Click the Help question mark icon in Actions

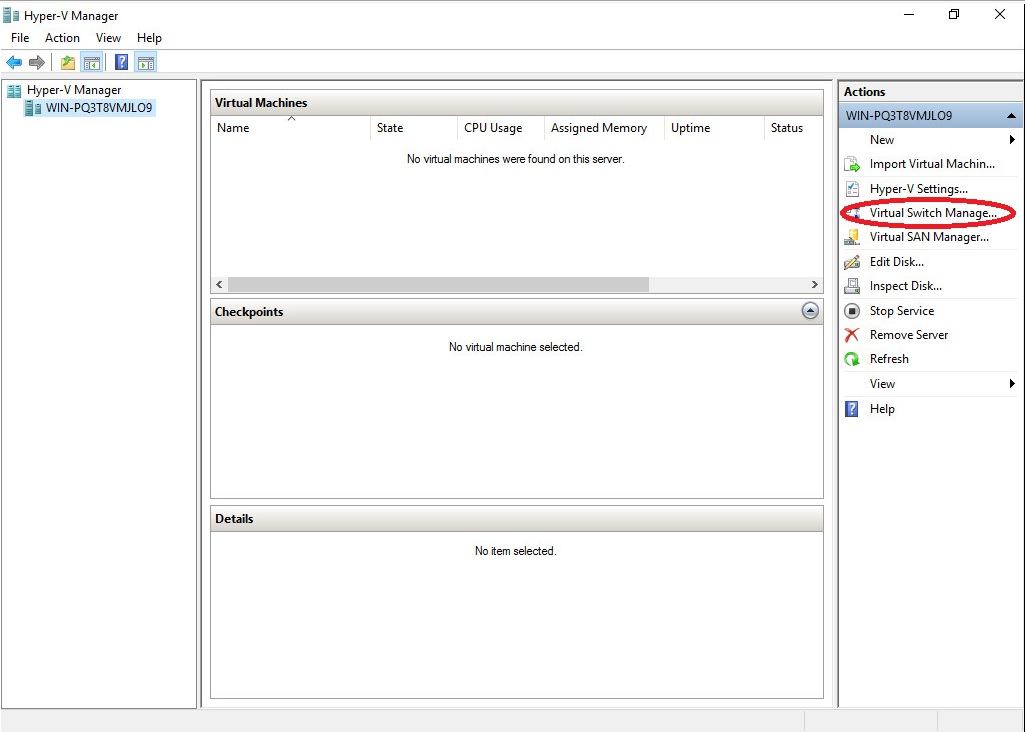852,409
